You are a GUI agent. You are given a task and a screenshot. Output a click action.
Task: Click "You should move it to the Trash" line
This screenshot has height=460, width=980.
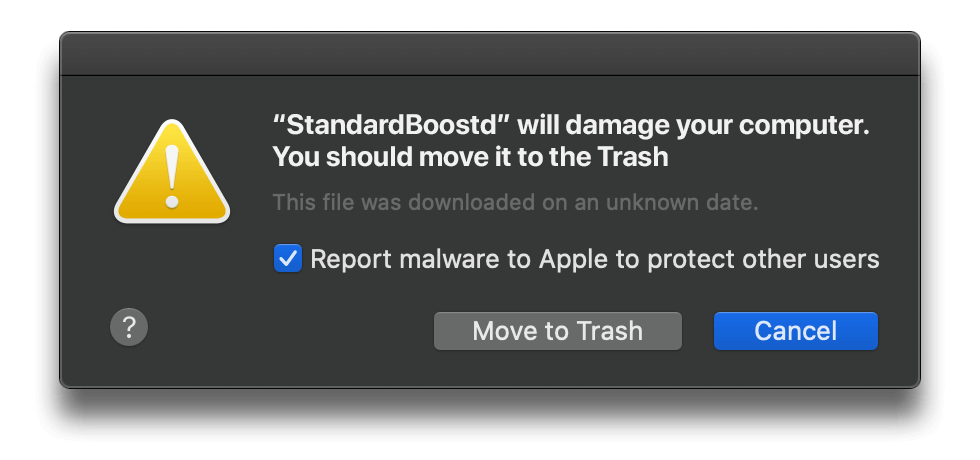(x=470, y=157)
